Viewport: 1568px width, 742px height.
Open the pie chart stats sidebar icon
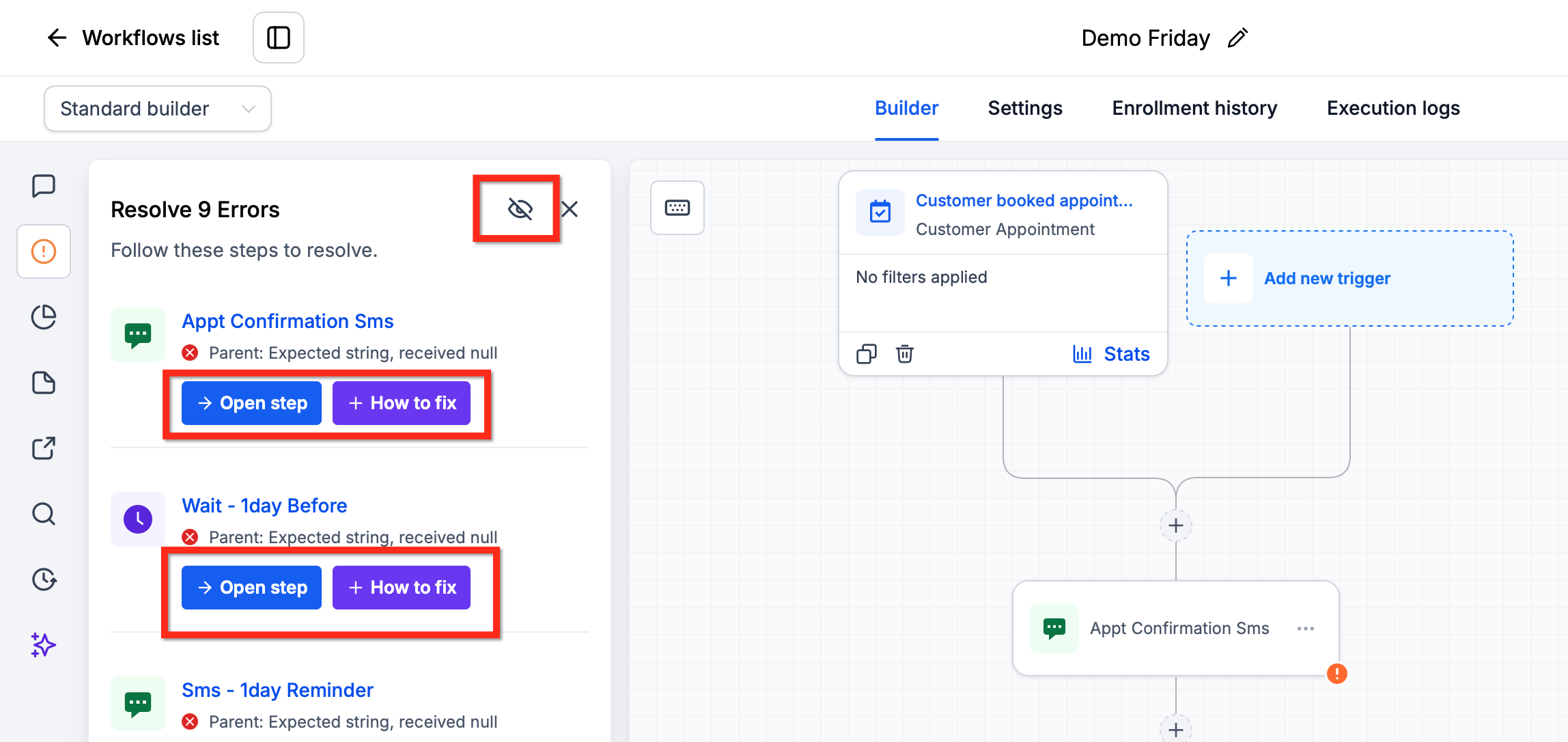pos(44,317)
